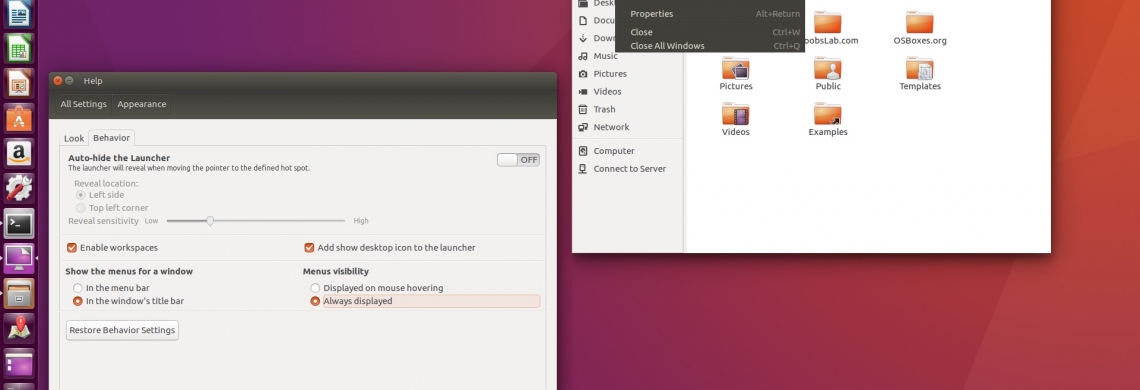
Task: Click the Appearance breadcrumb button
Action: pyautogui.click(x=142, y=104)
